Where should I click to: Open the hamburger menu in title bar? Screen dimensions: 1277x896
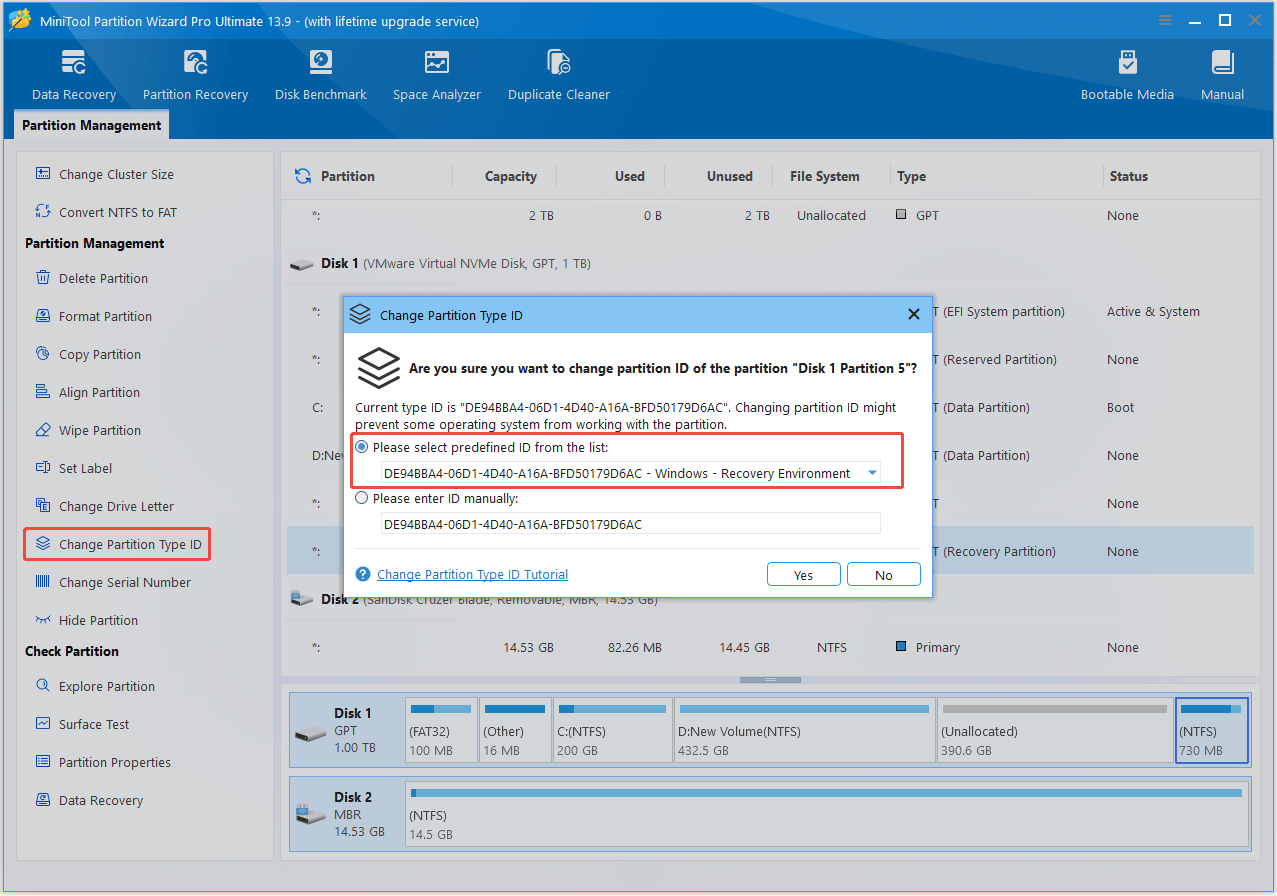coord(1165,20)
